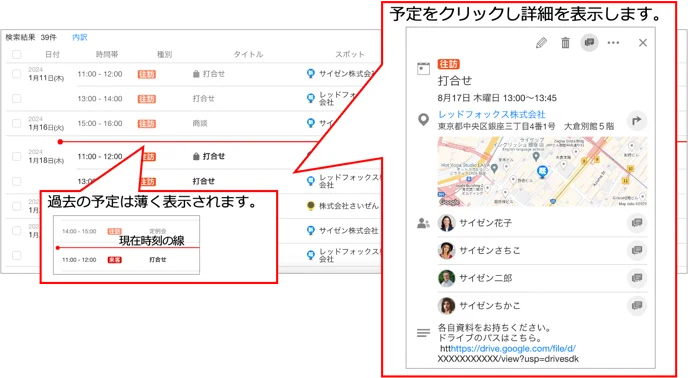
Task: Close the schedule detail panel
Action: coord(643,43)
